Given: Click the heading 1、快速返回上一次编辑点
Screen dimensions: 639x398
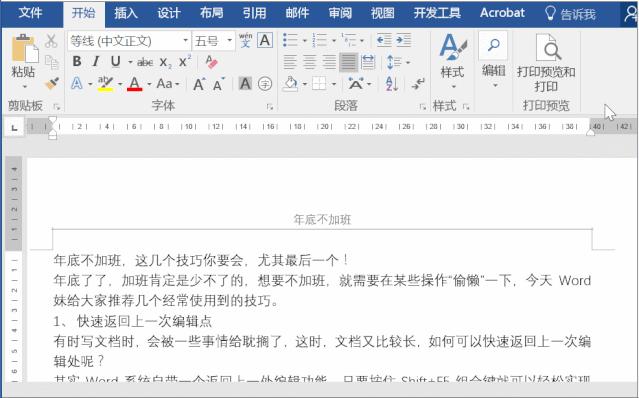Looking at the screenshot, I should point(132,321).
